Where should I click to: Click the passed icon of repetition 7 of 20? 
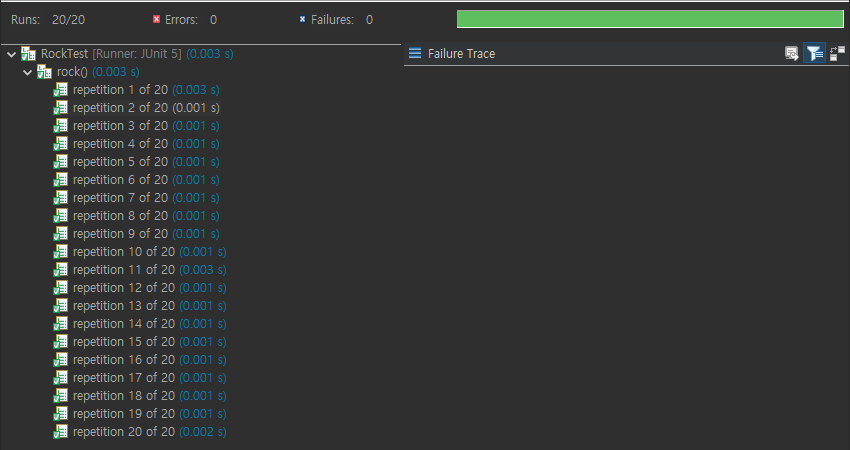(60, 197)
